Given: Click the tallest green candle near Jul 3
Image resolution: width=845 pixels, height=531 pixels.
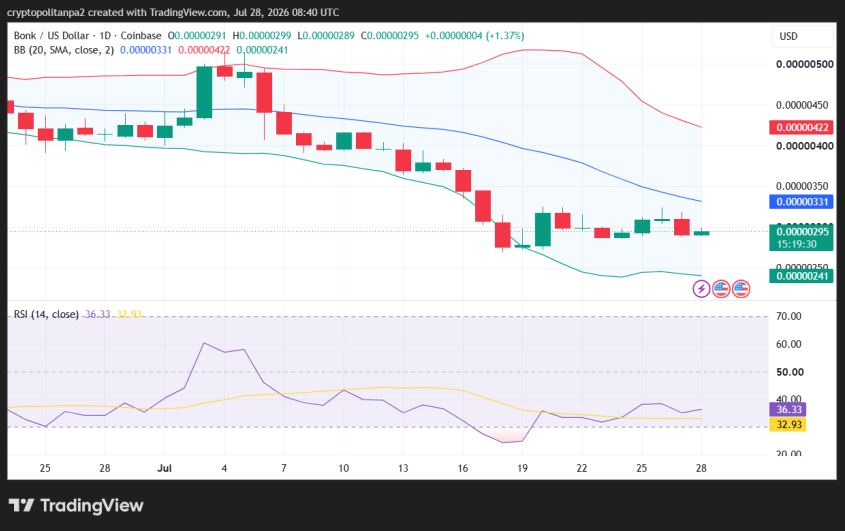Looking at the screenshot, I should pyautogui.click(x=204, y=92).
